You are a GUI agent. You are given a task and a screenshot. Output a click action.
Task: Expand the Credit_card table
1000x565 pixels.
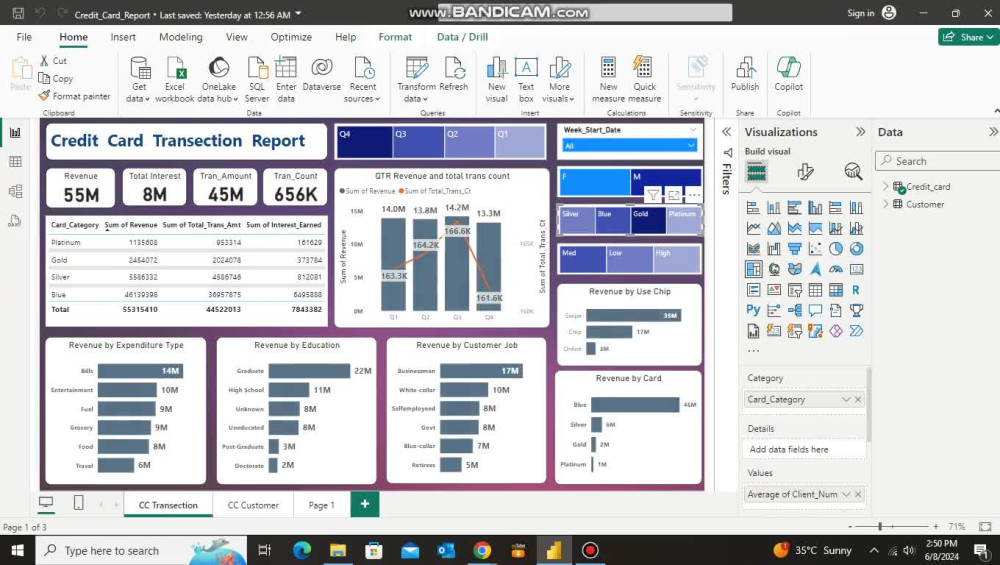tap(886, 186)
